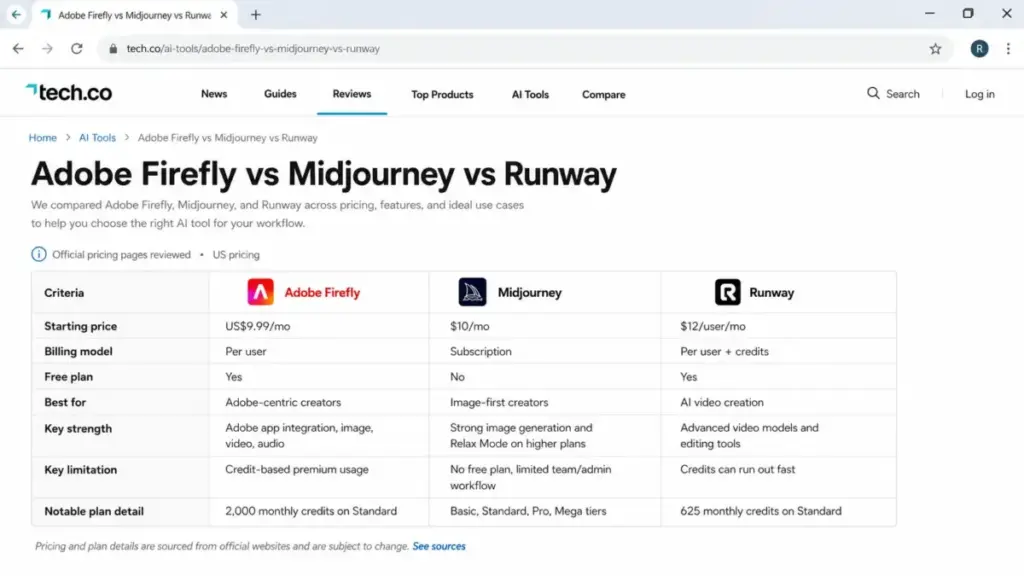Viewport: 1024px width, 576px height.
Task: Open the Chrome three-dot menu
Action: [x=1008, y=48]
